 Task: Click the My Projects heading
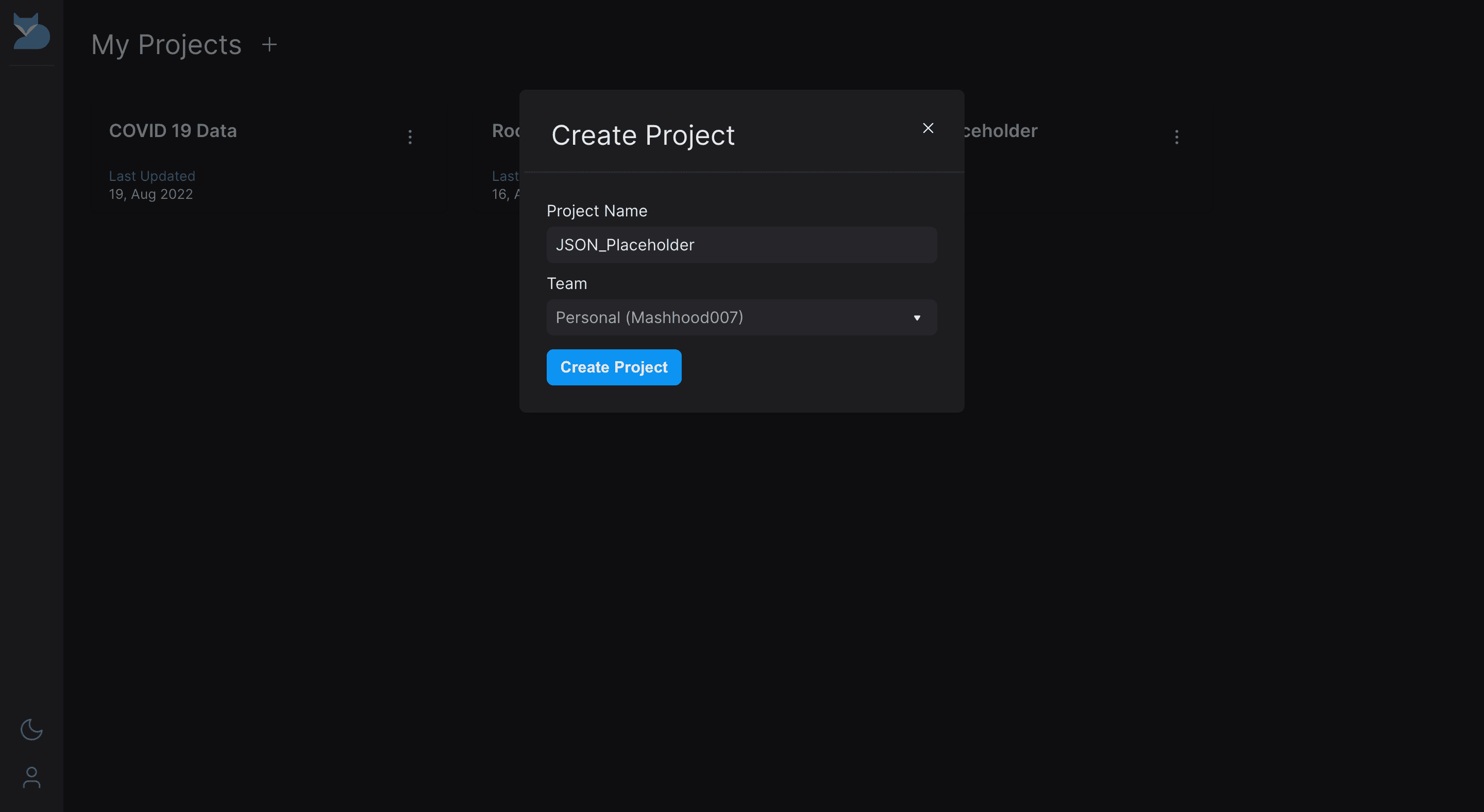point(166,45)
